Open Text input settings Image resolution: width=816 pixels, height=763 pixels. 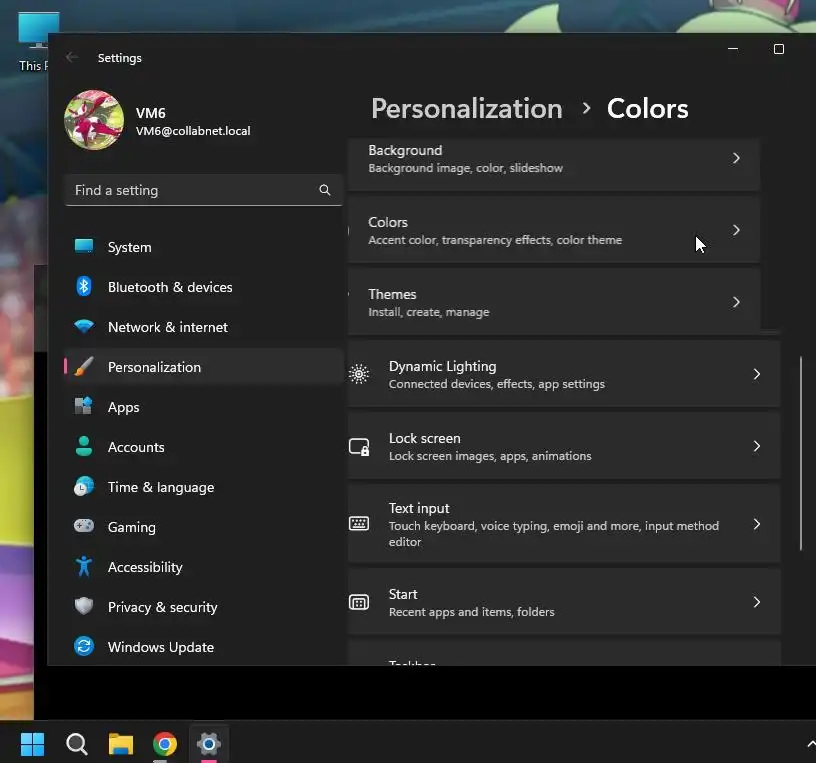point(564,524)
